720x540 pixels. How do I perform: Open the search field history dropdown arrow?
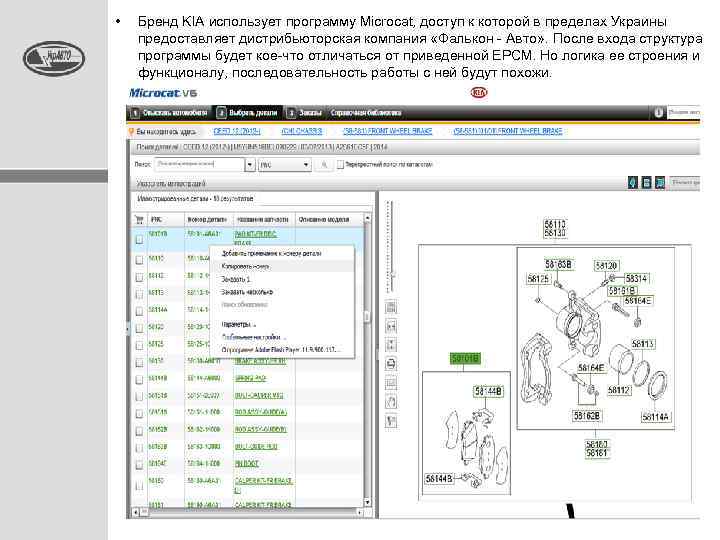click(x=250, y=164)
